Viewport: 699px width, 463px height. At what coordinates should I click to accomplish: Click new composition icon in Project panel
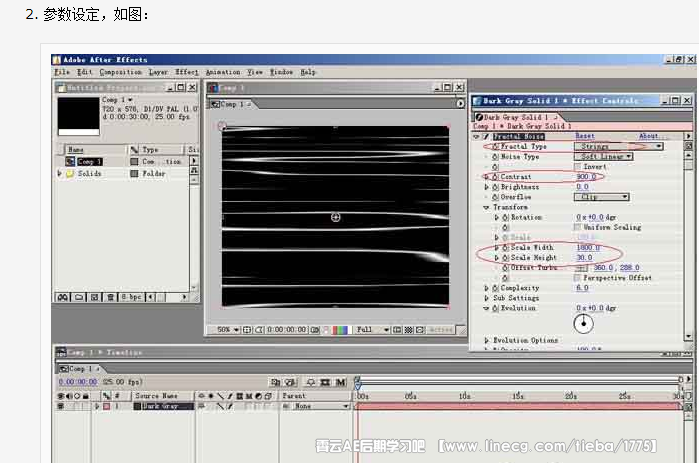coord(95,297)
